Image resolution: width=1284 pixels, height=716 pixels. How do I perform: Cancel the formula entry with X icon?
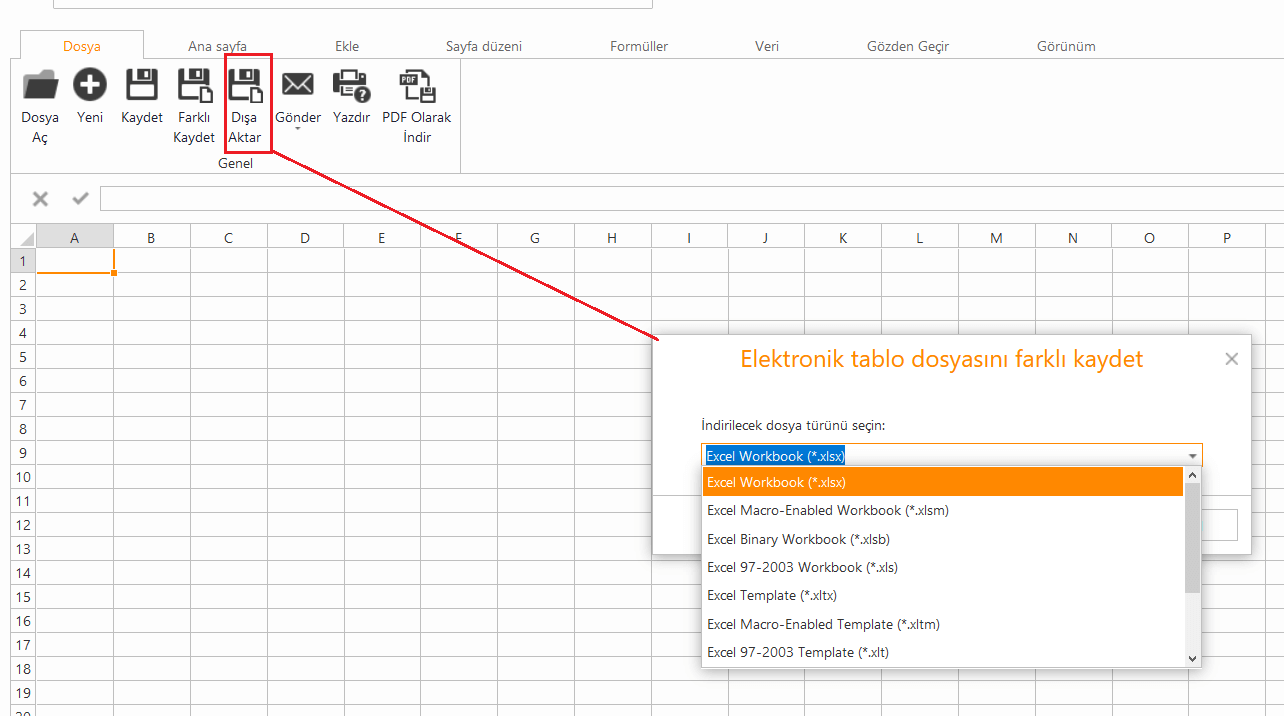click(x=40, y=199)
